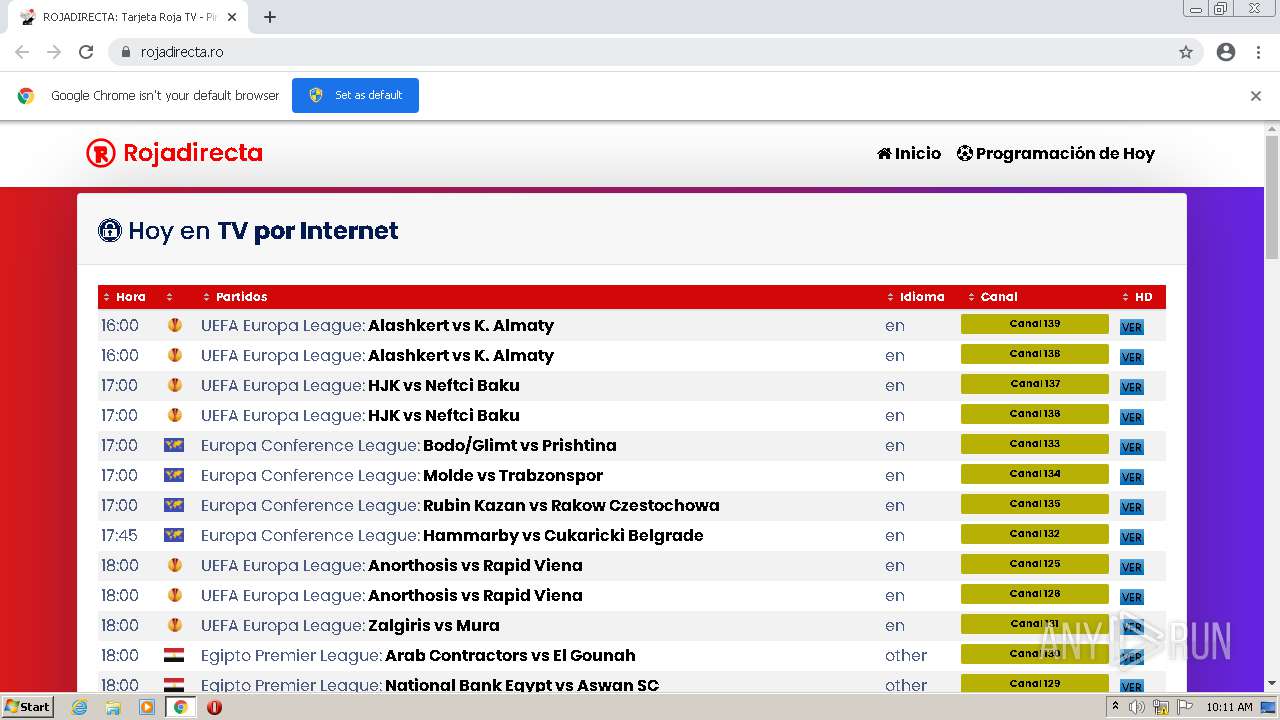Click the page vertical scrollbar thumb
1280x720 pixels.
click(1272, 197)
